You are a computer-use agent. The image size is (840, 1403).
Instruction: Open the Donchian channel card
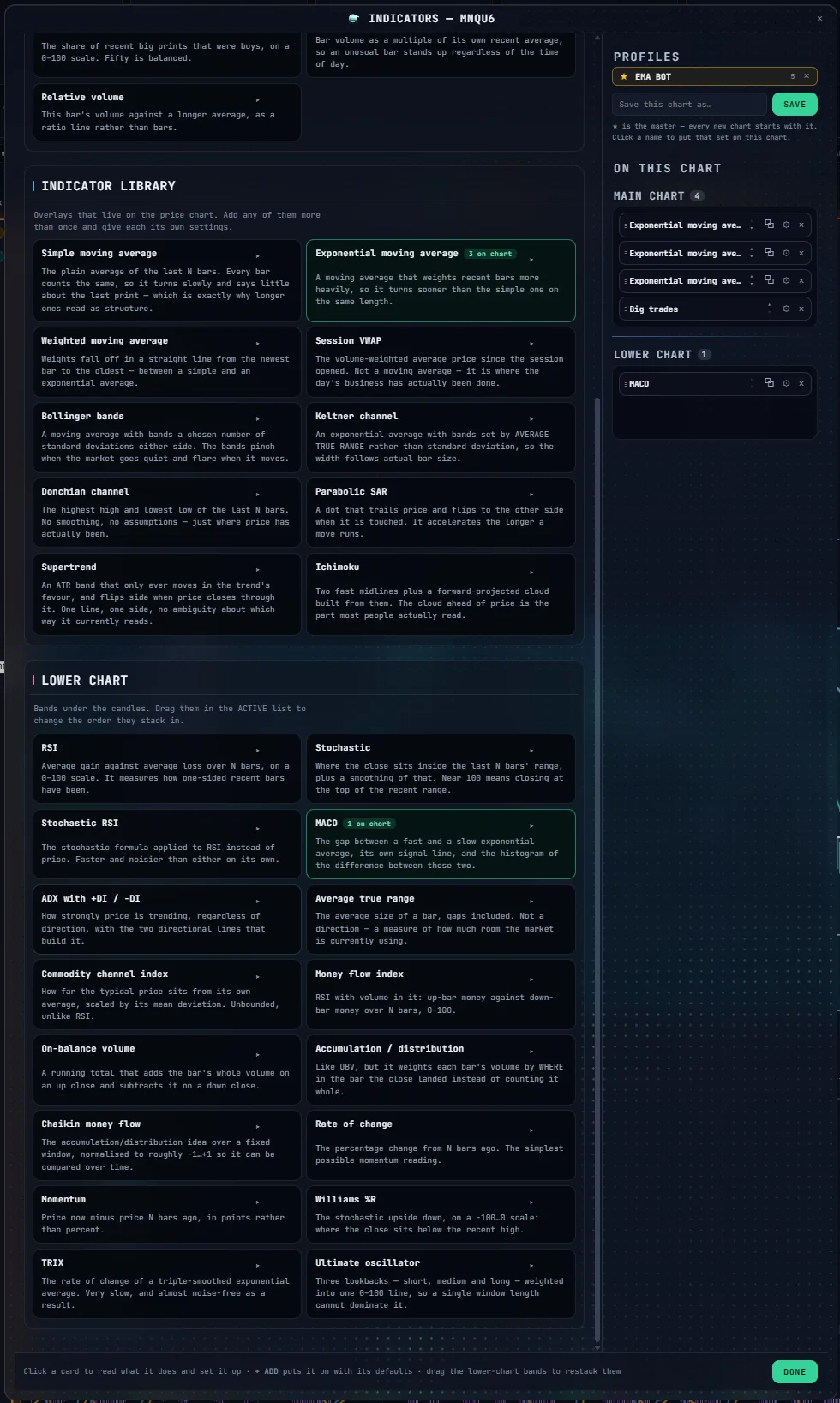coord(167,513)
